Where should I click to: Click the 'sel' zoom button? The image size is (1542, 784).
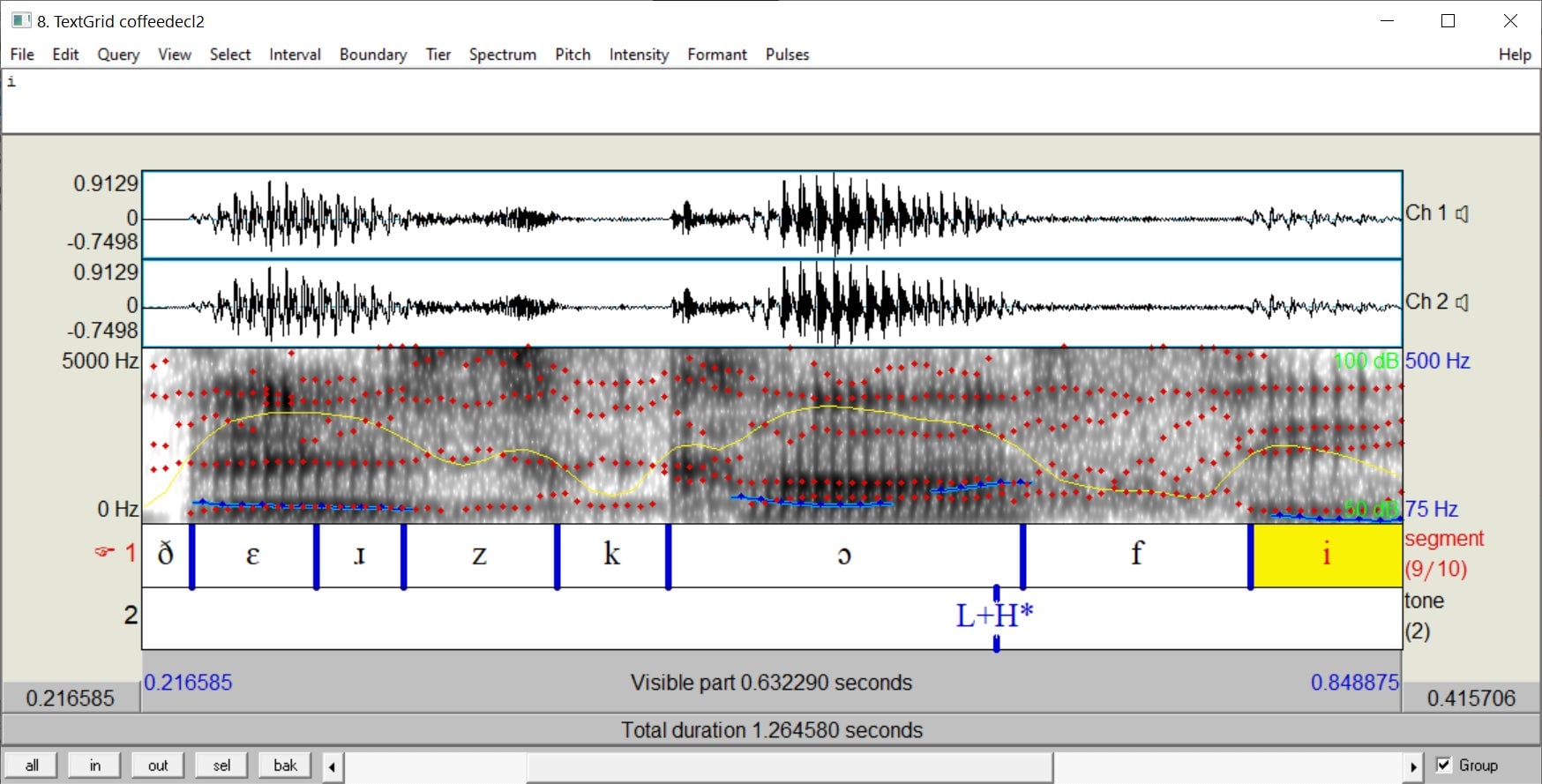tap(221, 765)
